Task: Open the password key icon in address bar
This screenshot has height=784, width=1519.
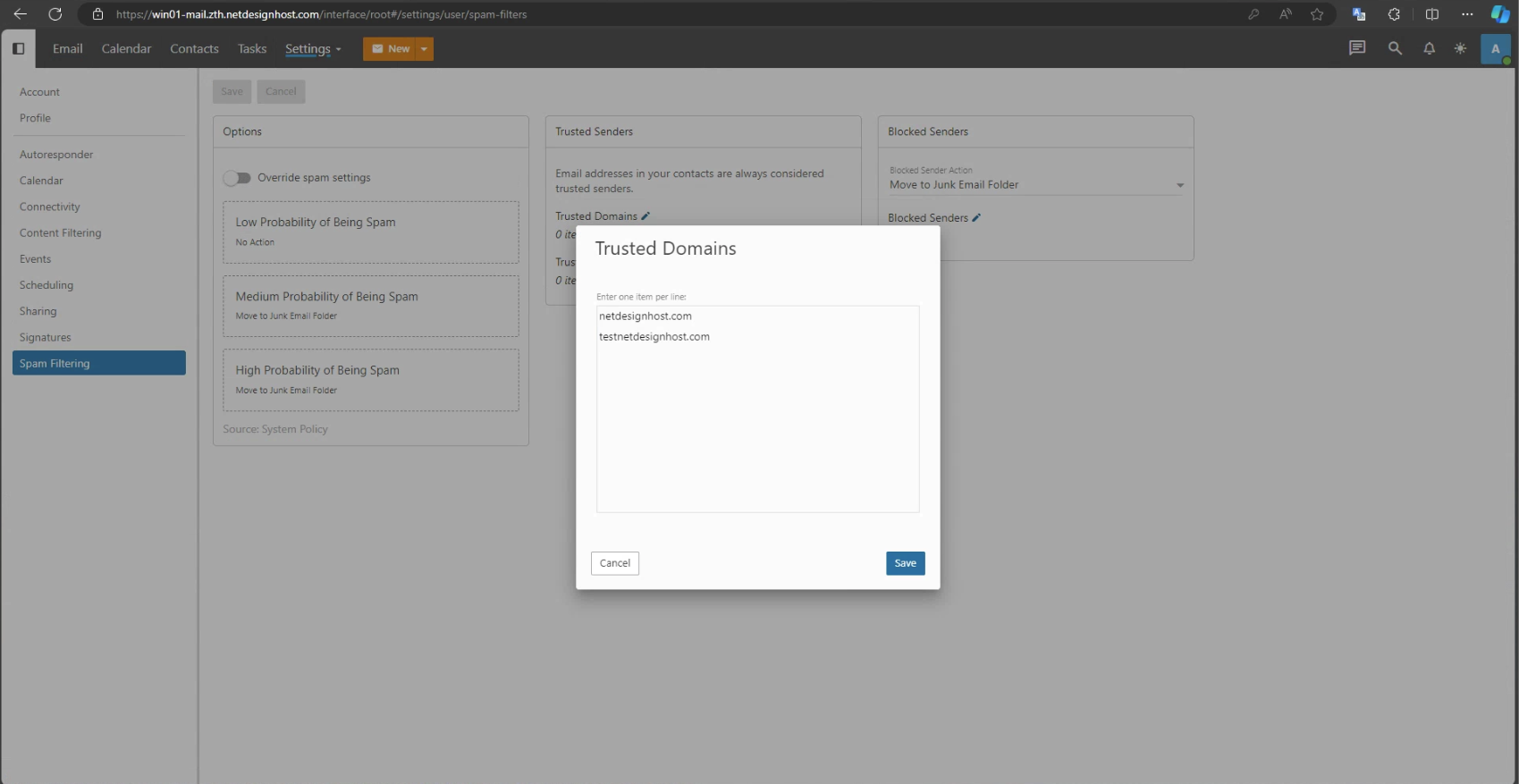Action: [1253, 14]
